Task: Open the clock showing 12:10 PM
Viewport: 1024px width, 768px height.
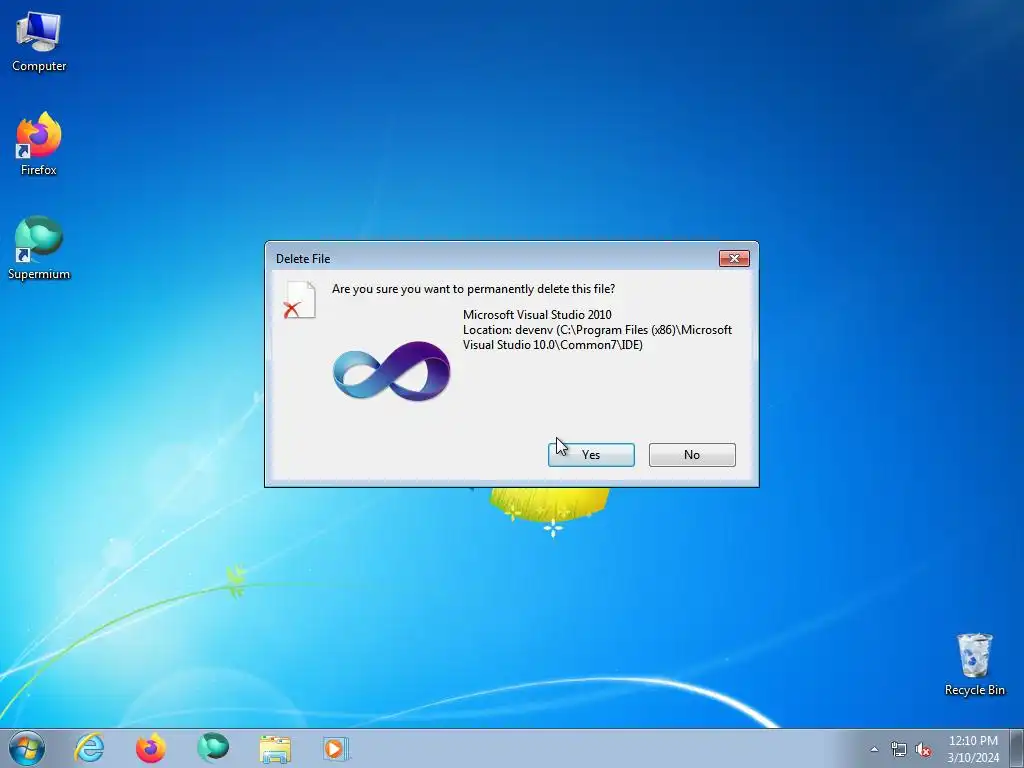Action: point(973,748)
